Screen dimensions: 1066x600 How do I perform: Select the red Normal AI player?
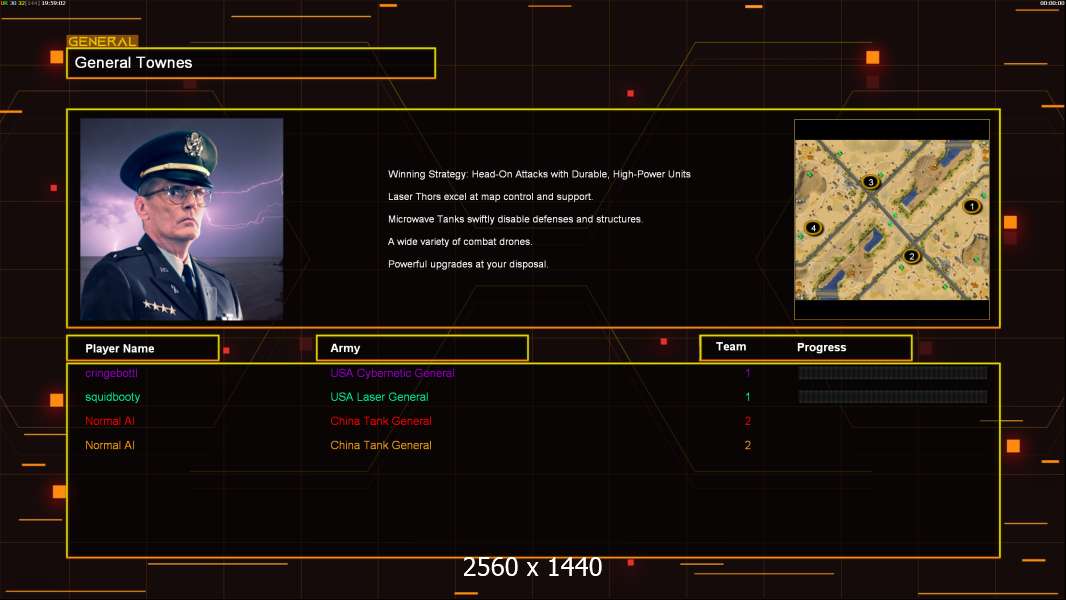[109, 421]
